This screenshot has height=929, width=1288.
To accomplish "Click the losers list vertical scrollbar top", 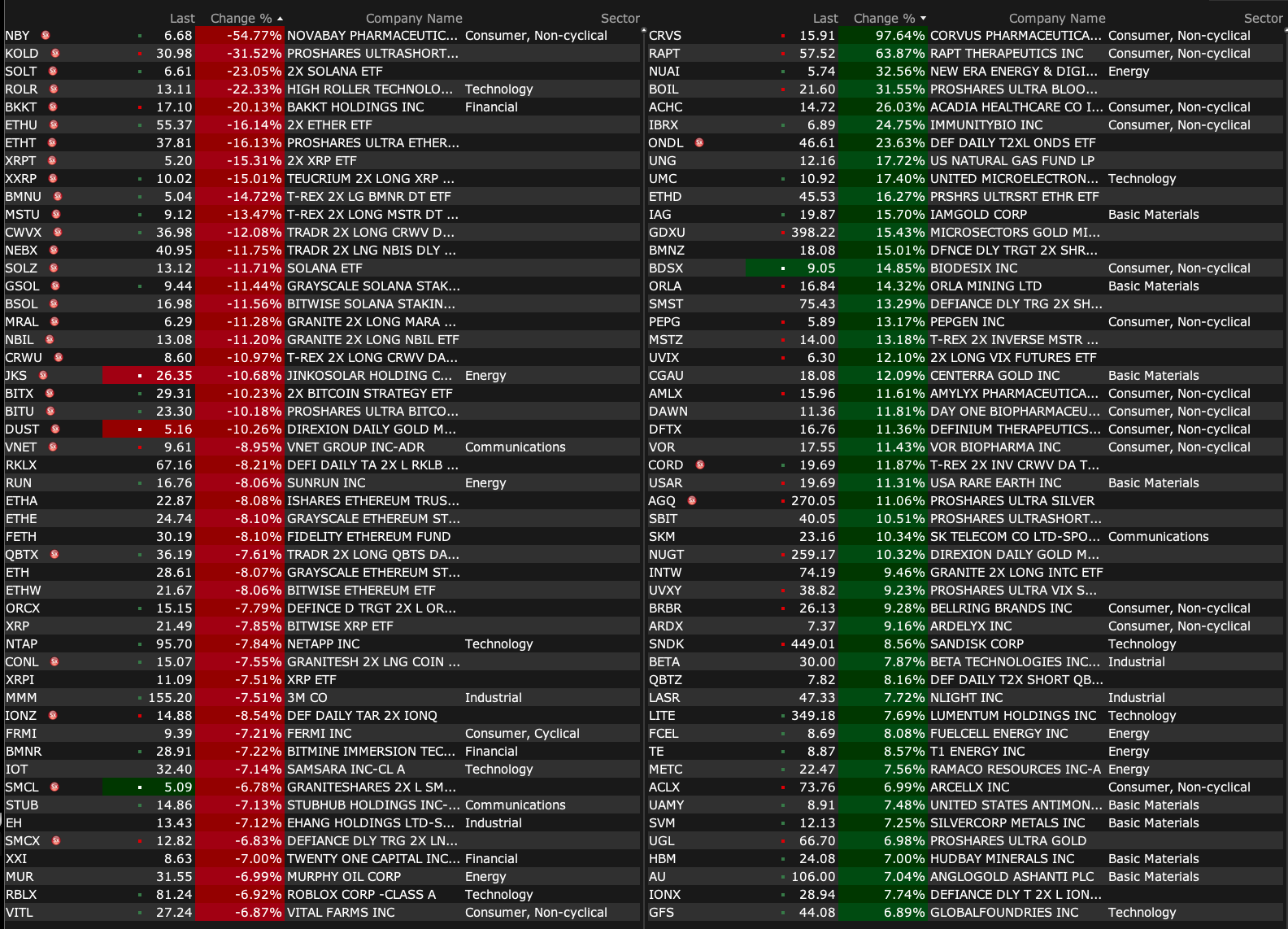I will (x=643, y=33).
